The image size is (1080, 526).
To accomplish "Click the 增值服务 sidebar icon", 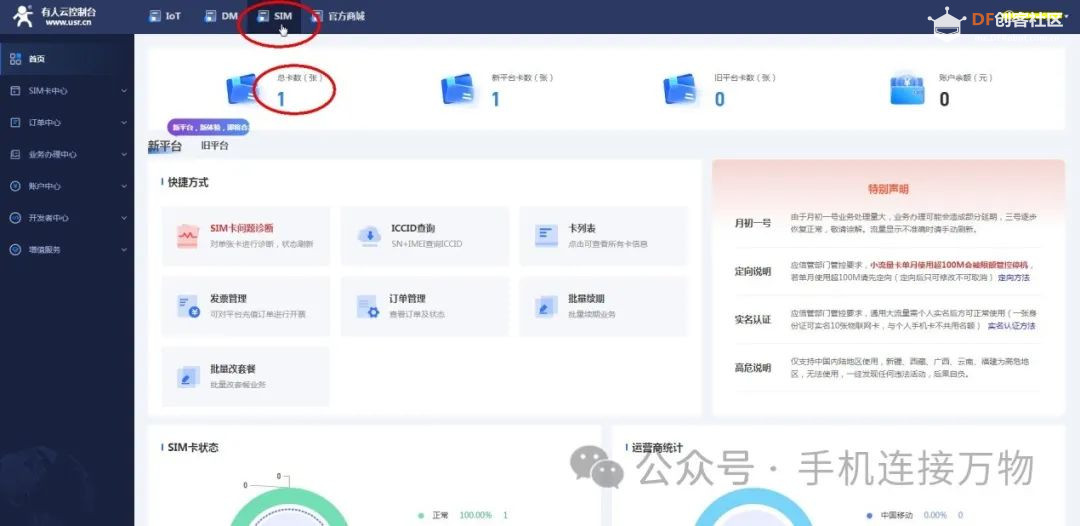I will (15, 249).
